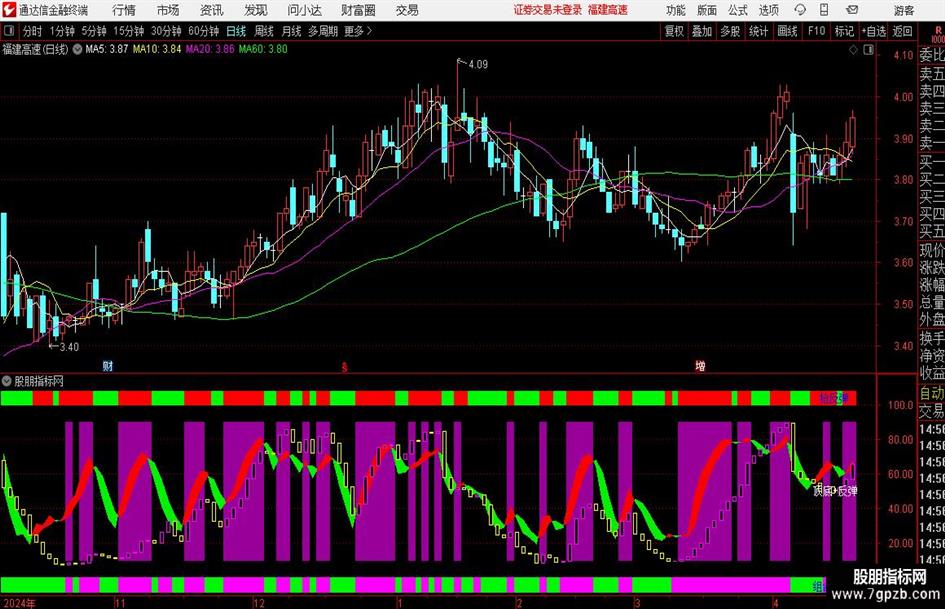Switch to 1分钟 chart period

62,31
